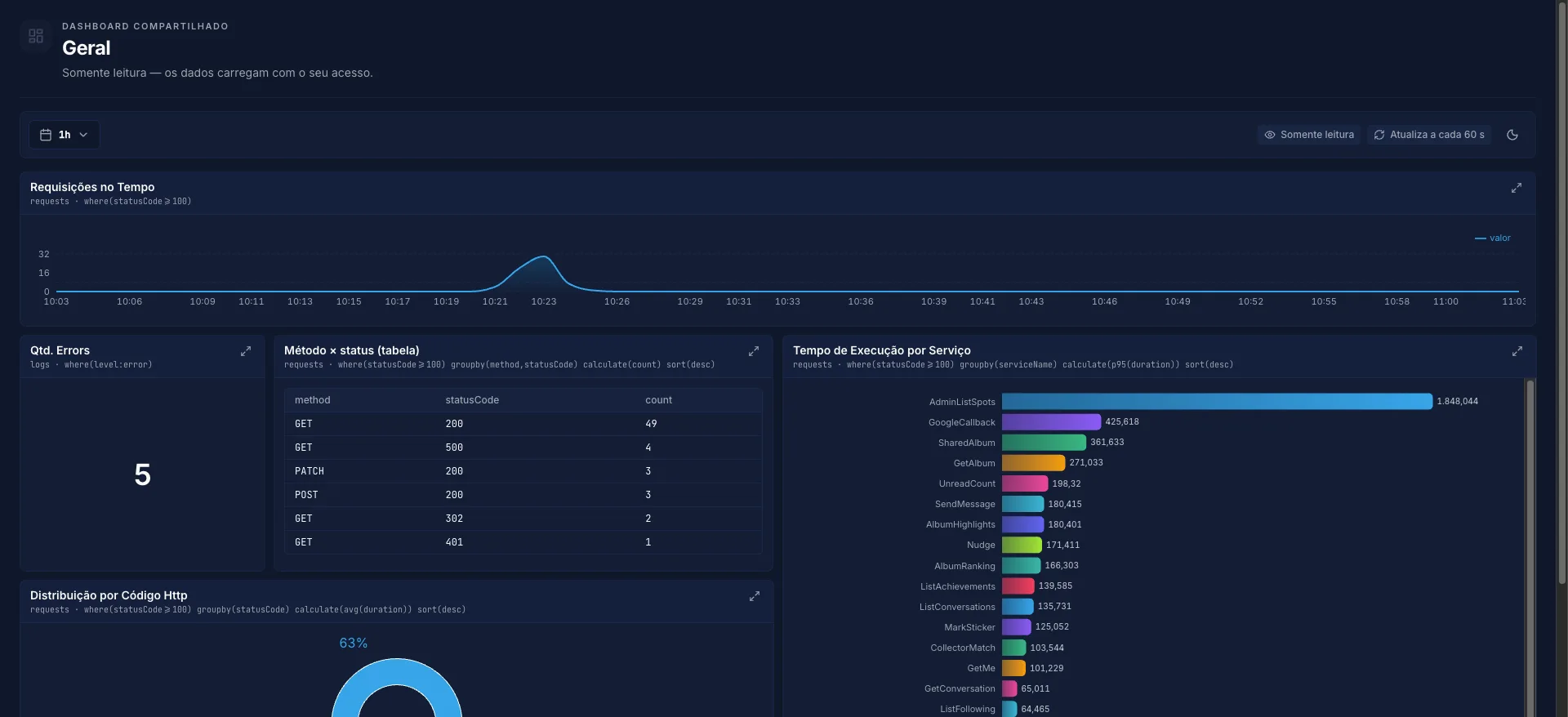The width and height of the screenshot is (1568, 717).
Task: Click the AdminListSpots blue bar
Action: pos(1217,401)
